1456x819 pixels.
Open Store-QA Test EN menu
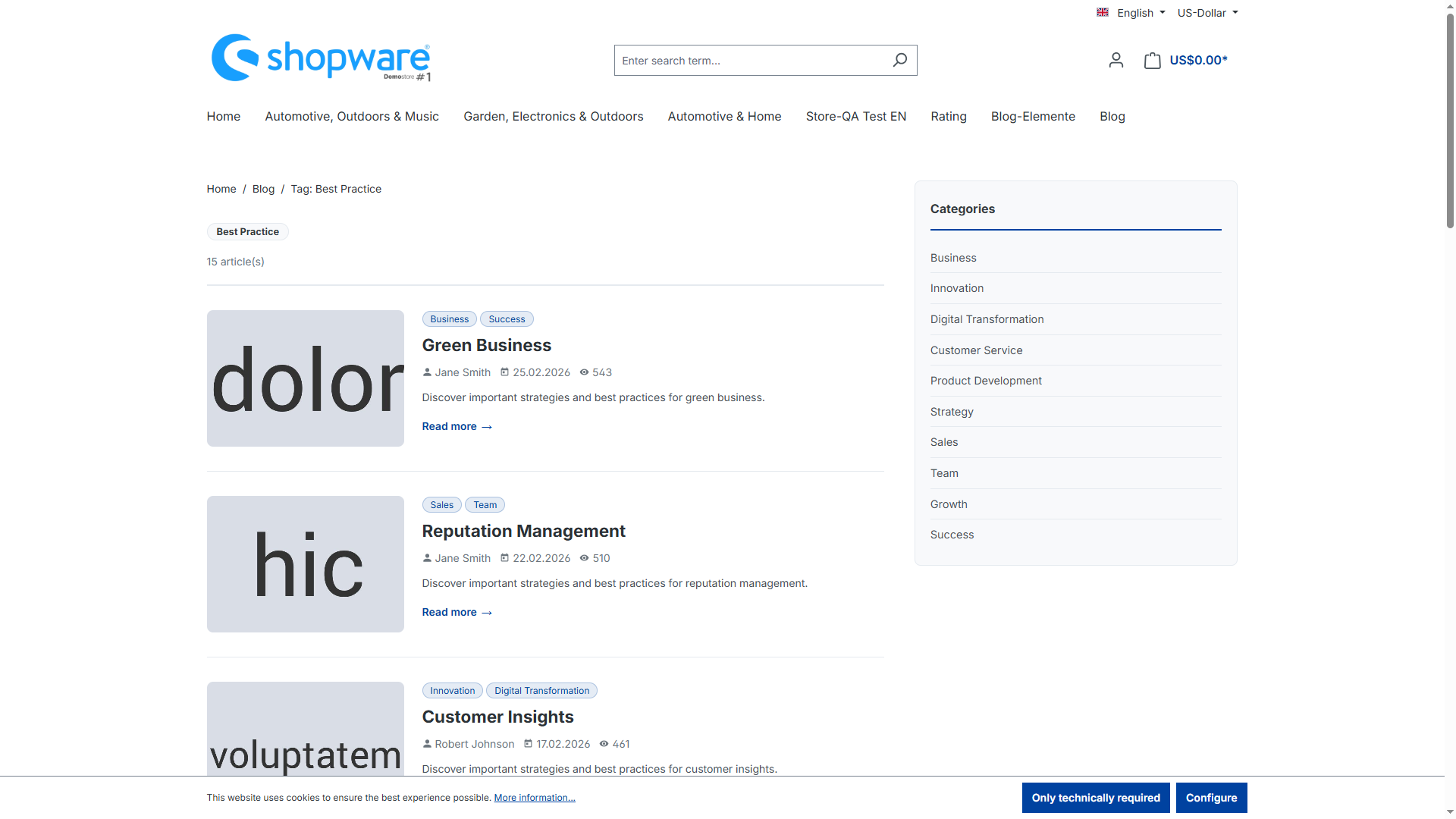click(x=855, y=116)
